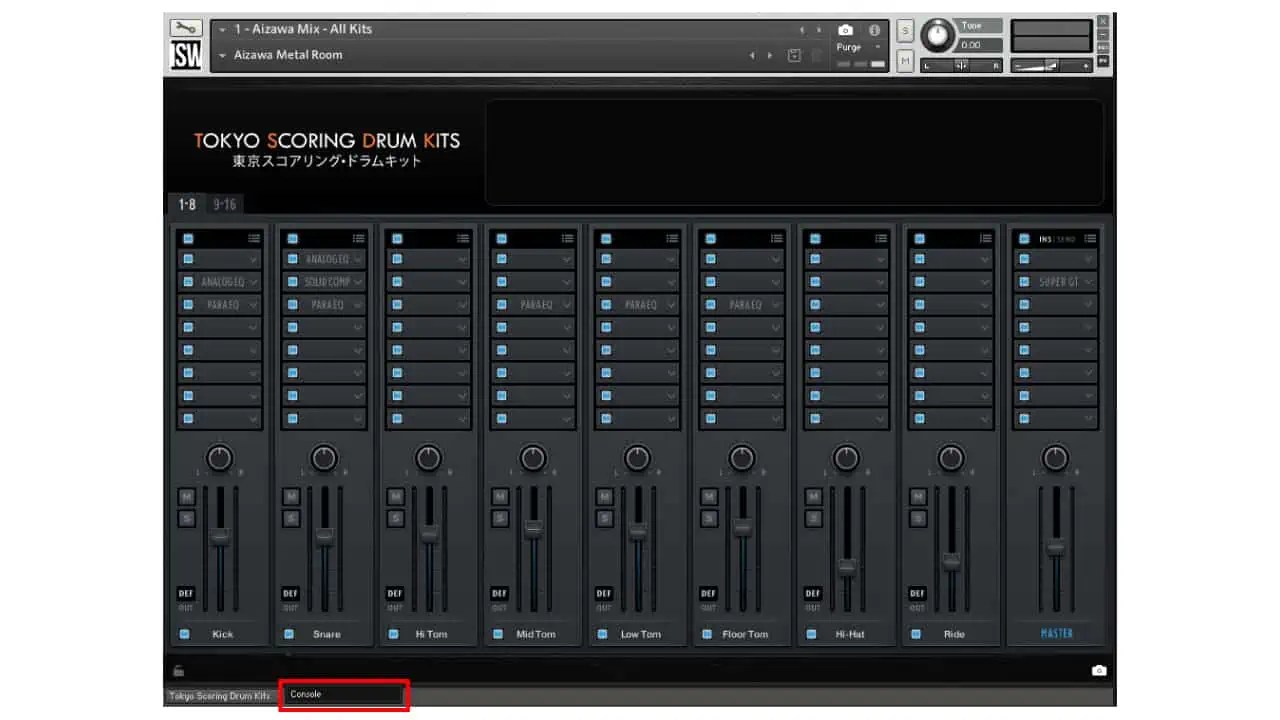Open Floor Tom PARA EQ effect dropdown

click(776, 304)
